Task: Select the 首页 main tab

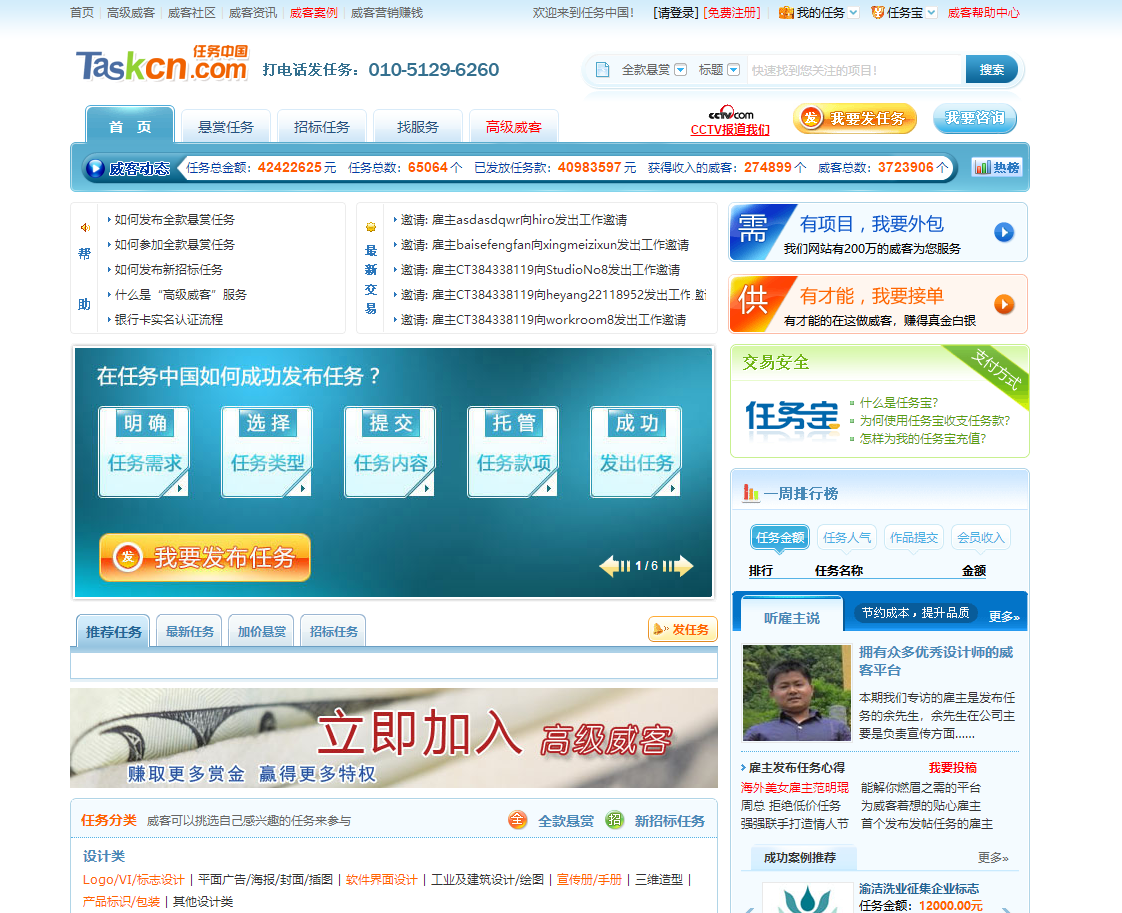Action: click(130, 127)
